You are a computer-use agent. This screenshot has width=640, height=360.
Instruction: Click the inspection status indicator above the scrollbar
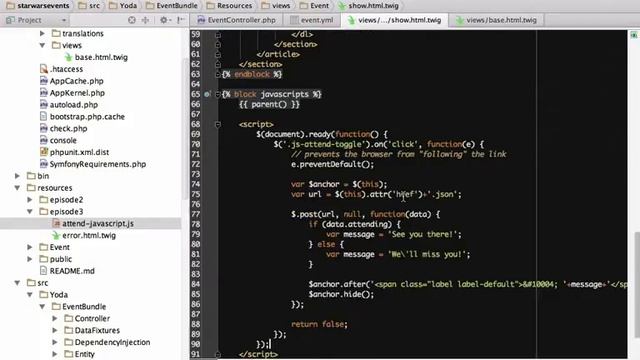tap(633, 36)
